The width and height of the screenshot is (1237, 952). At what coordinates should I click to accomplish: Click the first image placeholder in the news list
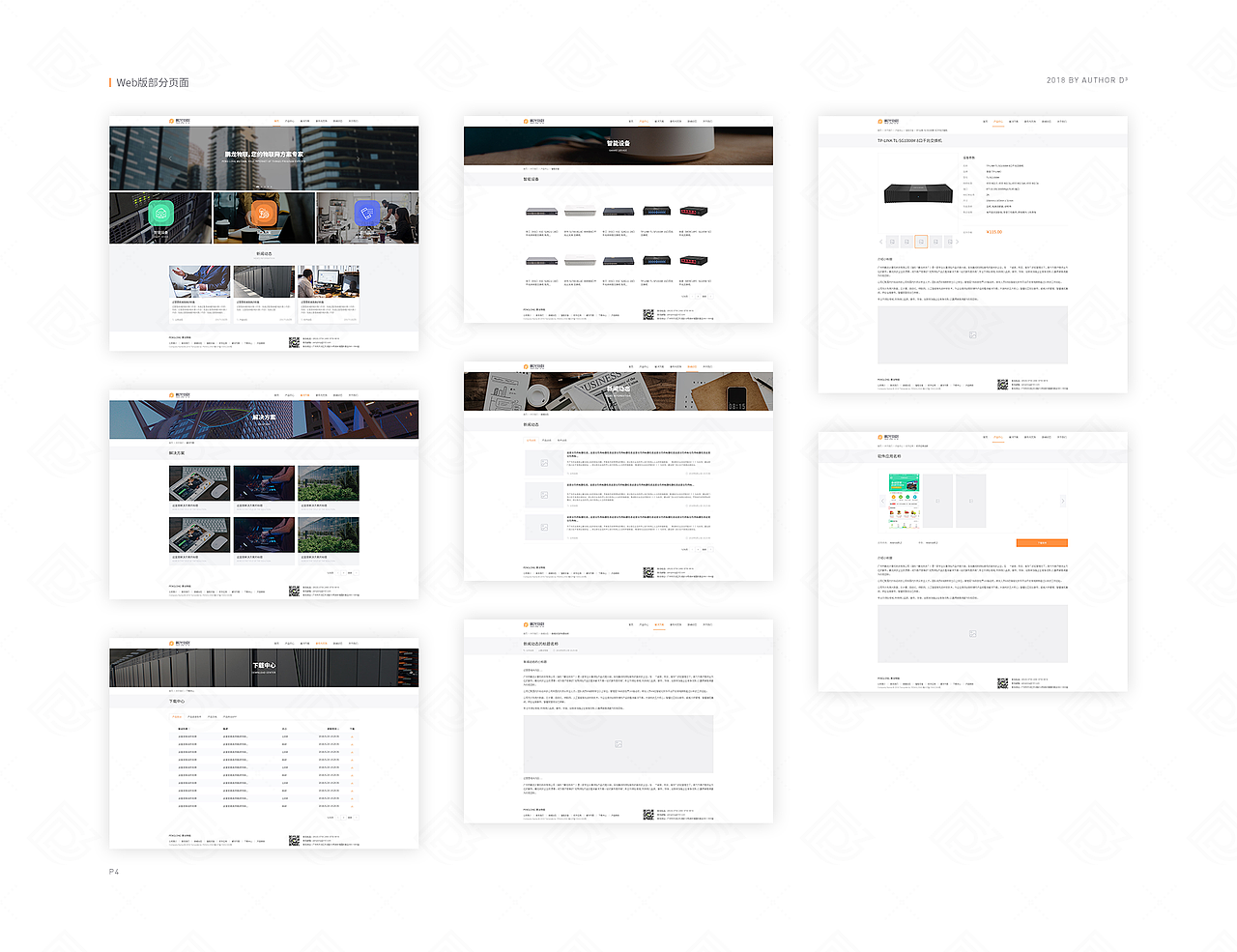544,463
